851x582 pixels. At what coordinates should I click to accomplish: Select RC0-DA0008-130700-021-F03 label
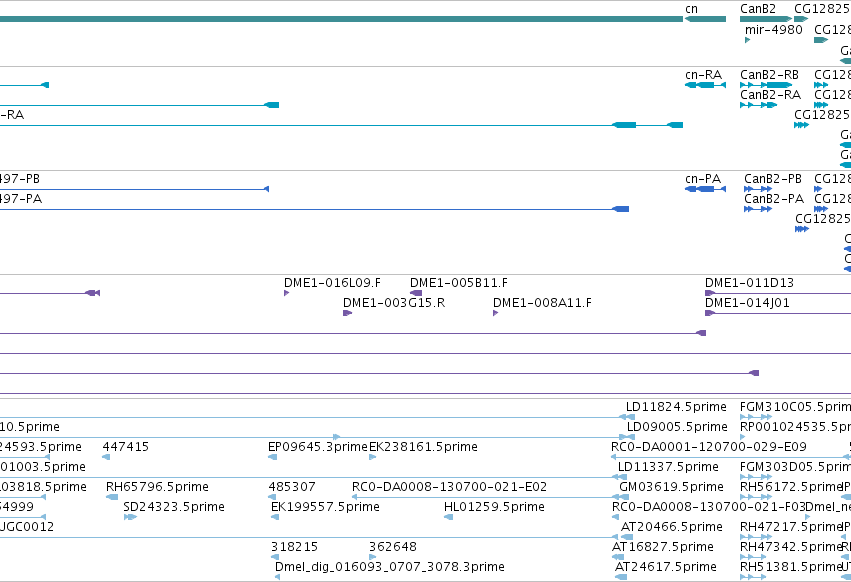(x=708, y=508)
